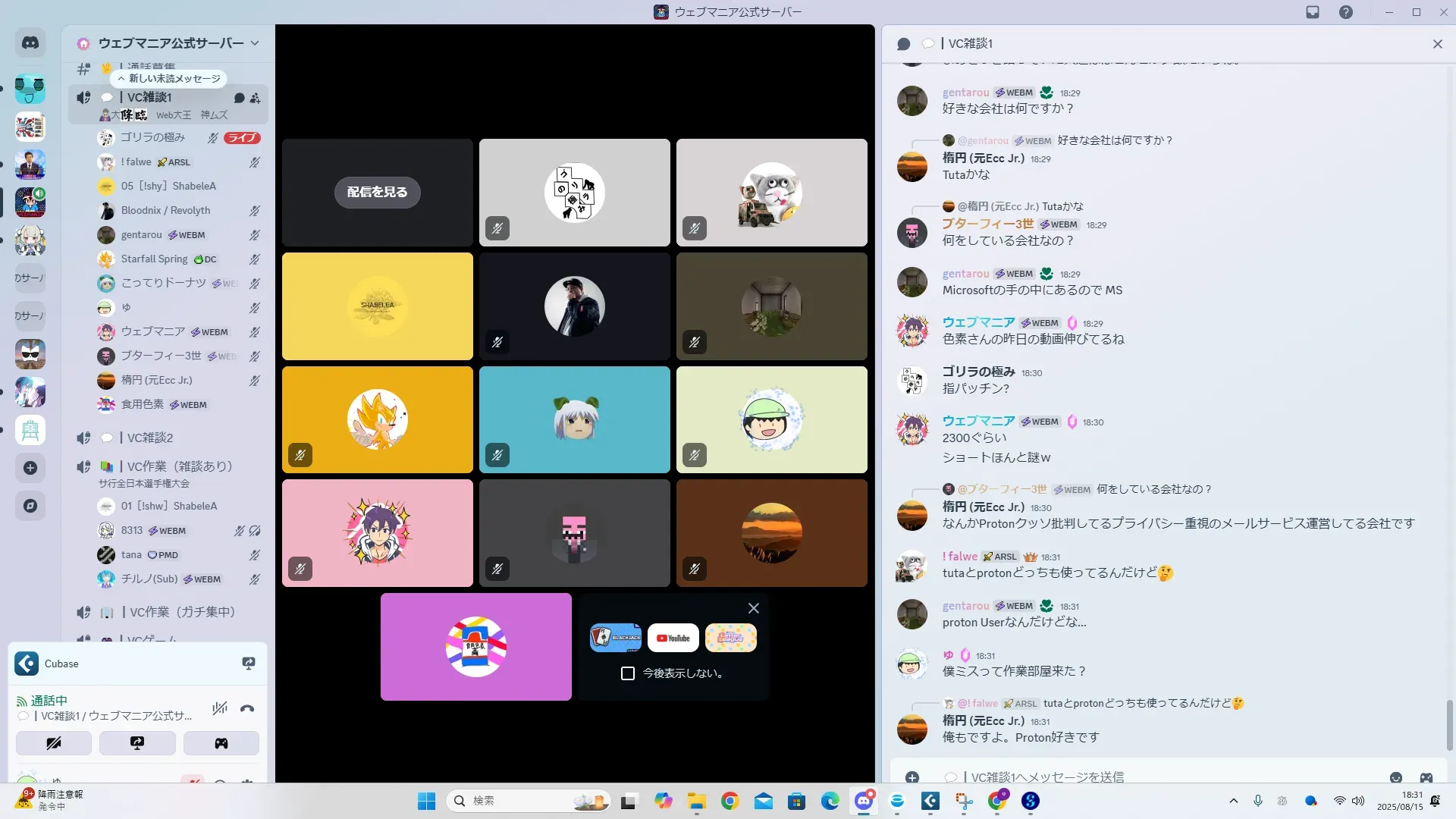Screen dimensions: 1456x819
Task: Open Discord direct messages home icon
Action: [x=30, y=43]
